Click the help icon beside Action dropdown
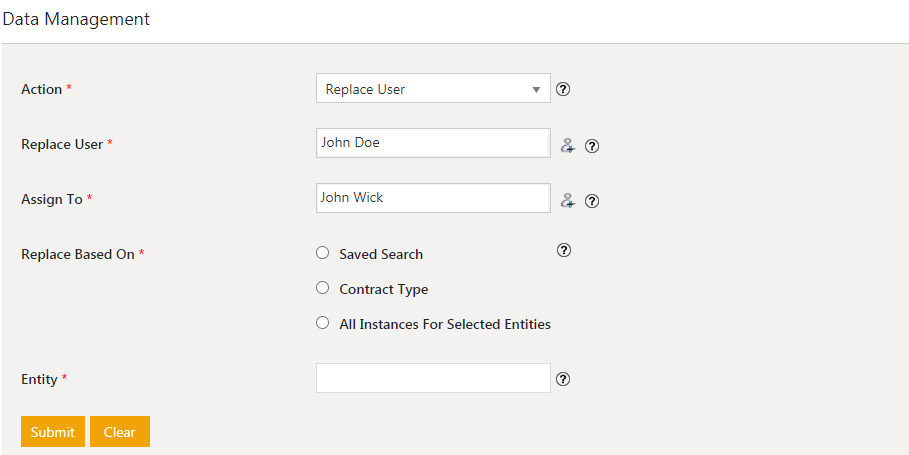The height and width of the screenshot is (455, 909). [563, 89]
